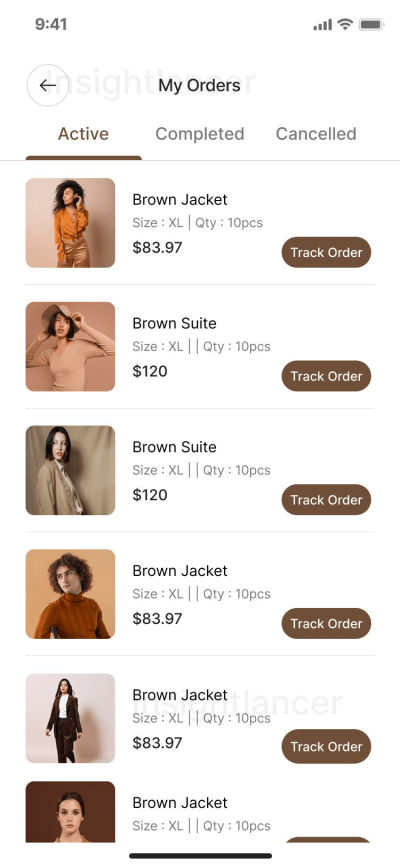Screen dimensions: 400x865
Task: Track Order for second Brown Suite
Action: [x=326, y=500]
